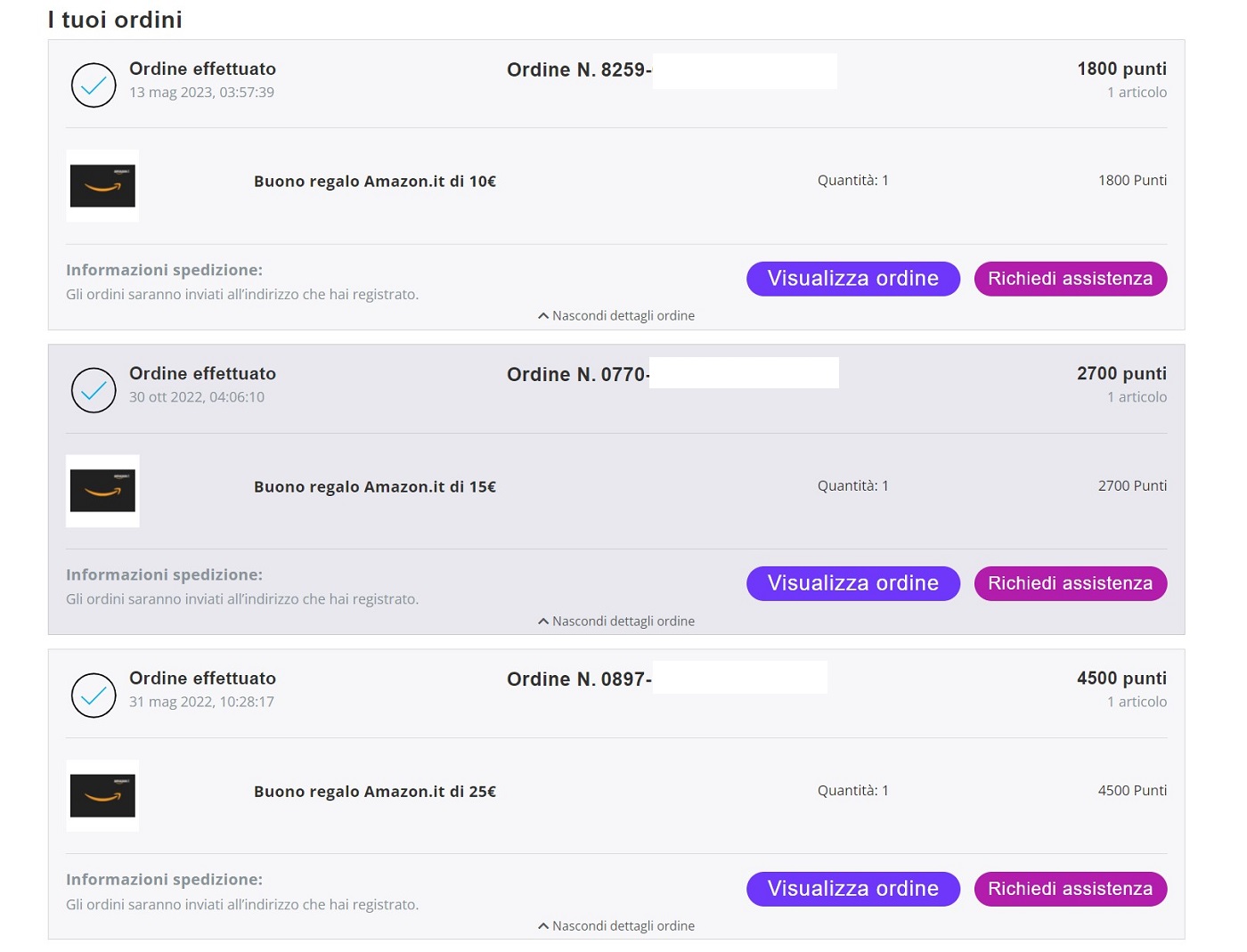Click the checkmark icon of order 0897
The image size is (1247, 952).
pyautogui.click(x=94, y=696)
